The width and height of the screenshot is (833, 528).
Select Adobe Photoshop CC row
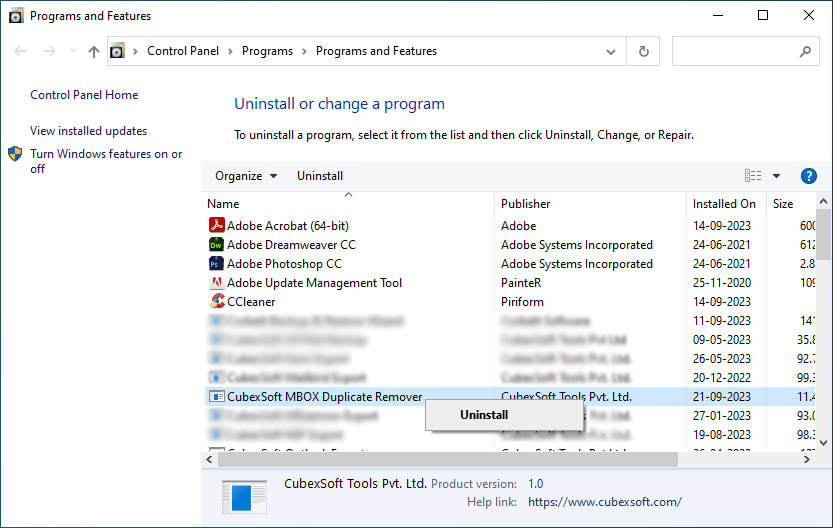[510, 263]
